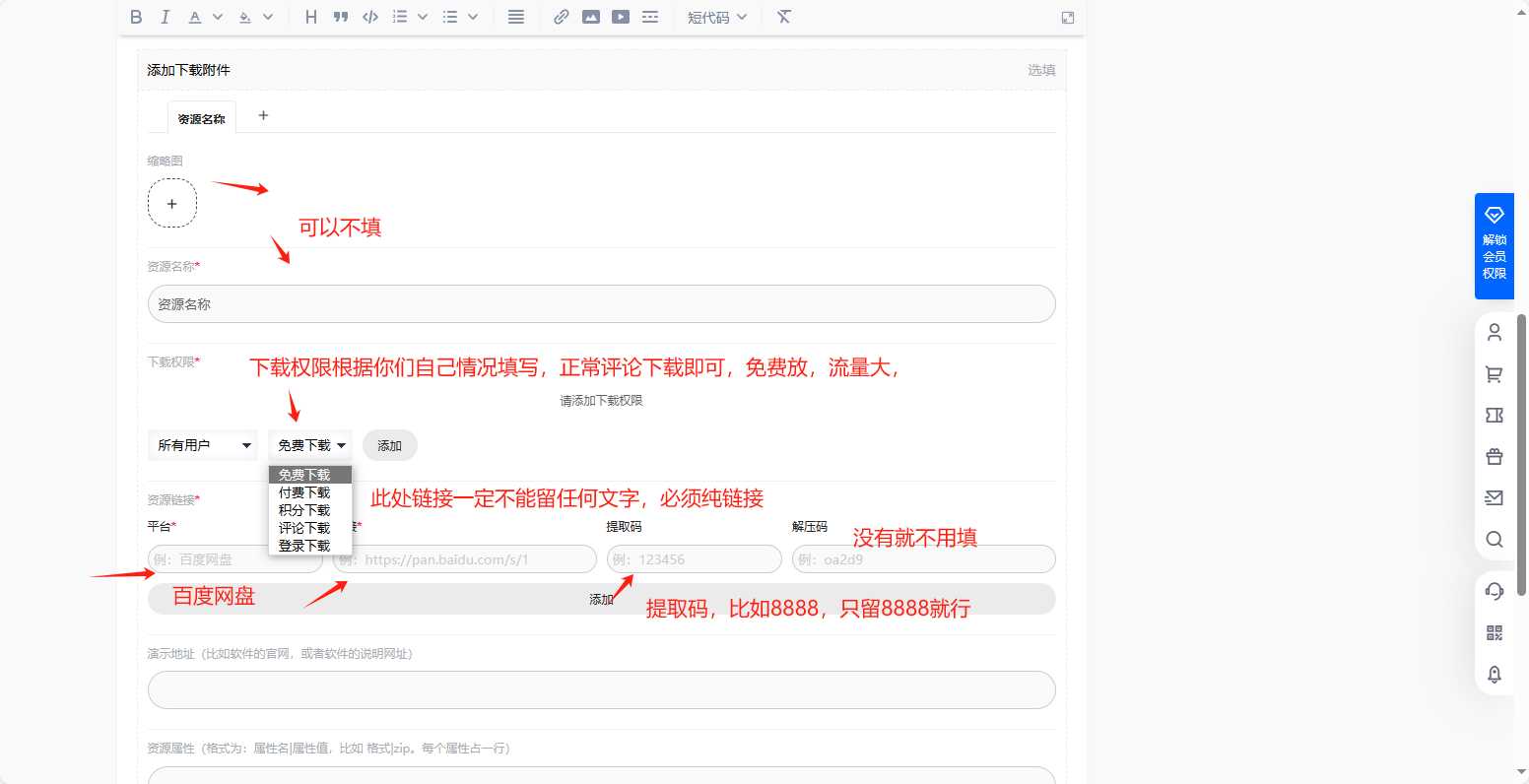Insert an image into the editor

pyautogui.click(x=591, y=17)
